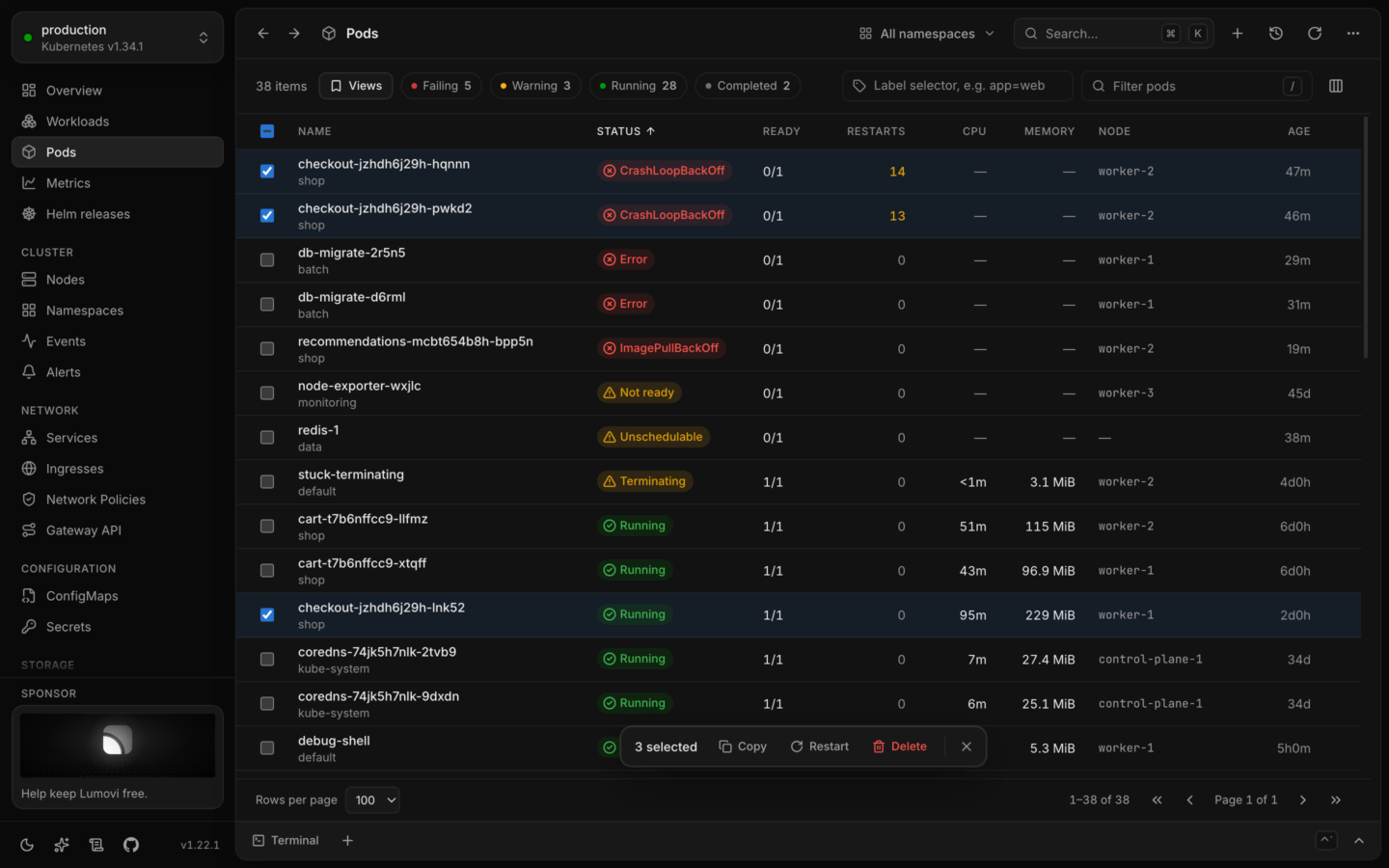Filter by Failing 5 pods
This screenshot has height=868, width=1389.
tap(441, 86)
